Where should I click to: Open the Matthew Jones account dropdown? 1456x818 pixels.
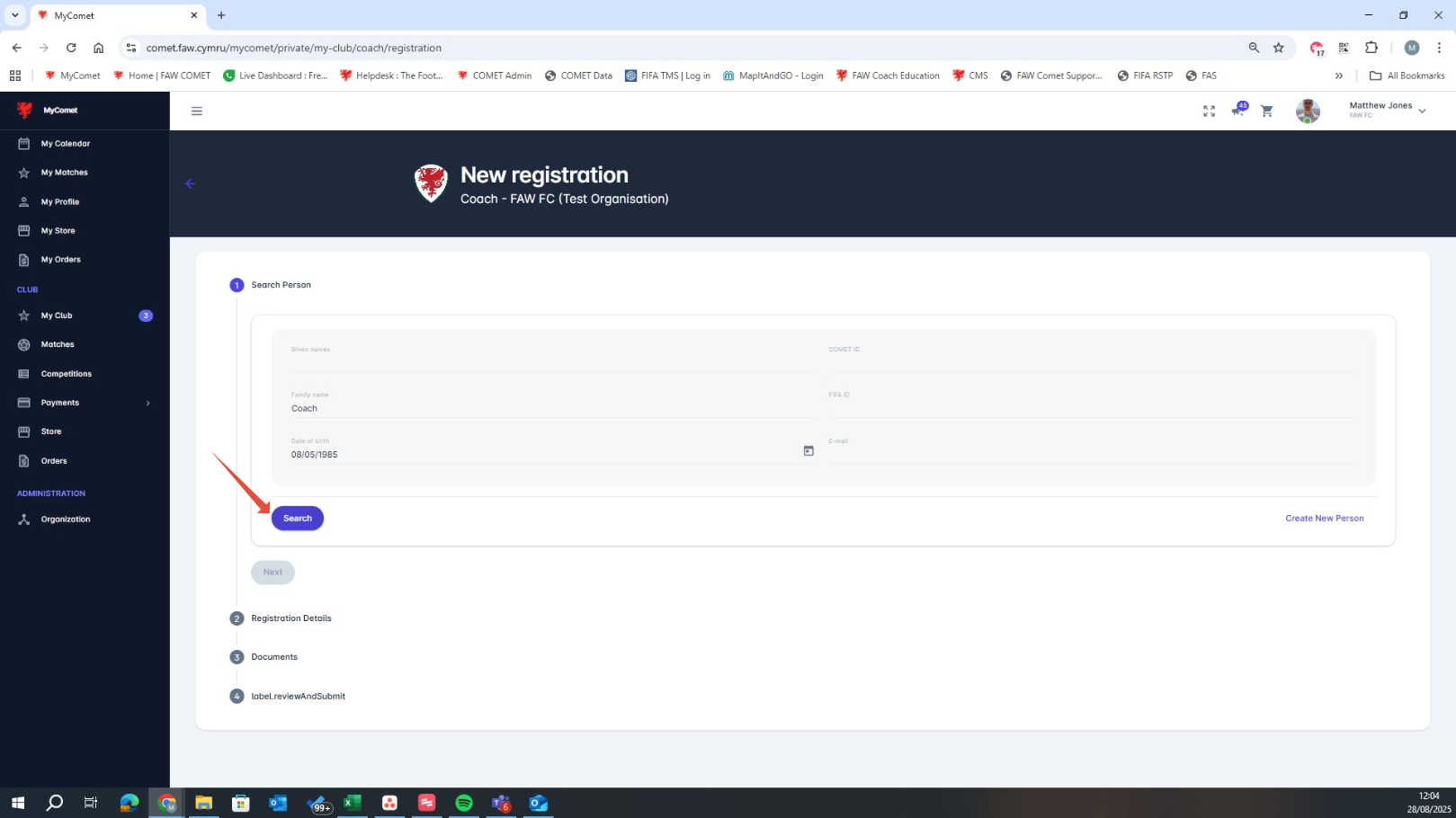[1388, 110]
